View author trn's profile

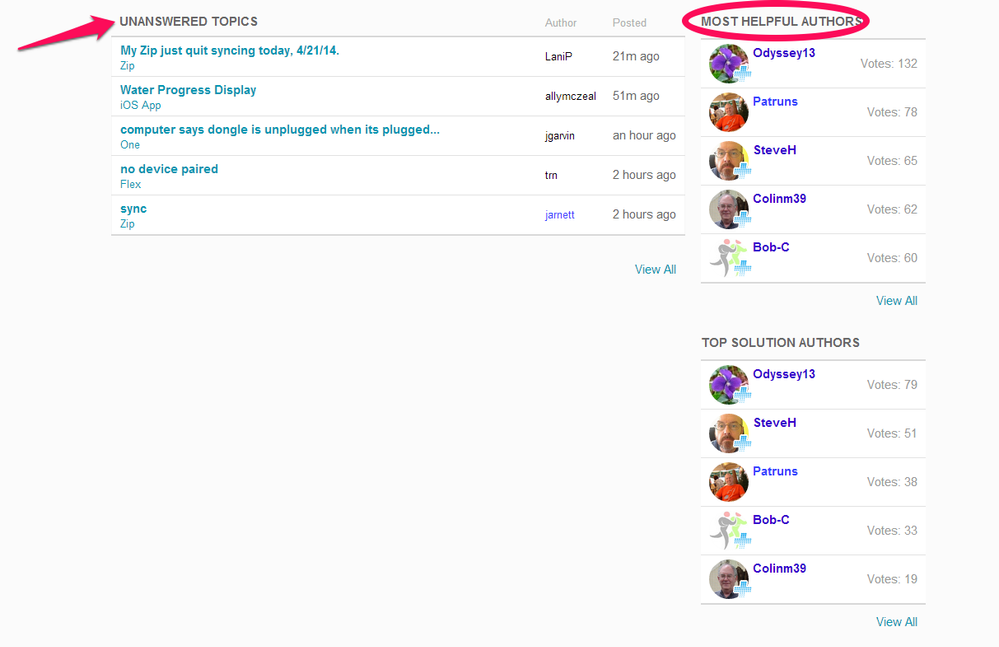pos(551,175)
